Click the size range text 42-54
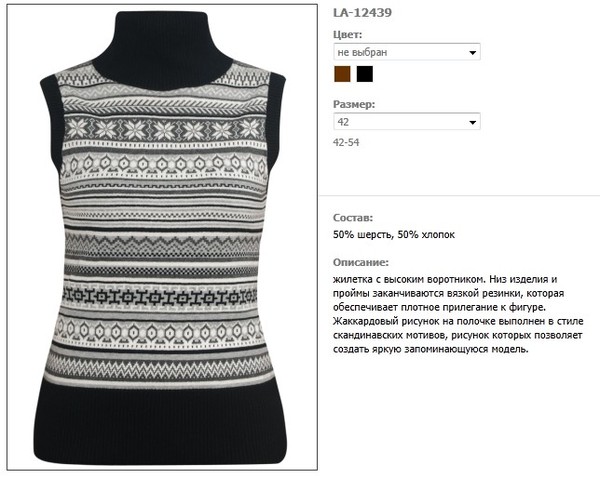The image size is (600, 478). click(346, 142)
